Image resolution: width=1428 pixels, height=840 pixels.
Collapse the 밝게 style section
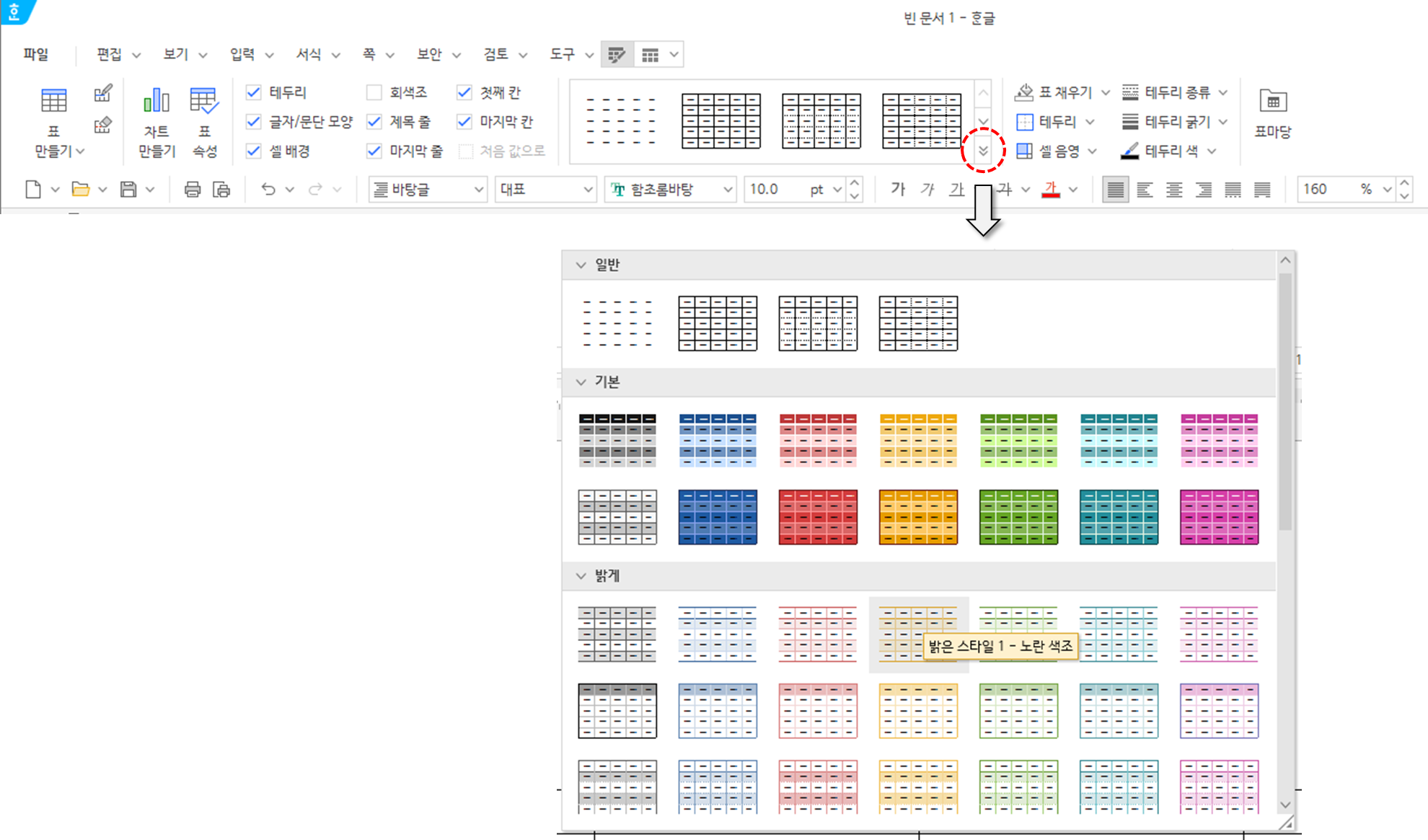point(581,575)
